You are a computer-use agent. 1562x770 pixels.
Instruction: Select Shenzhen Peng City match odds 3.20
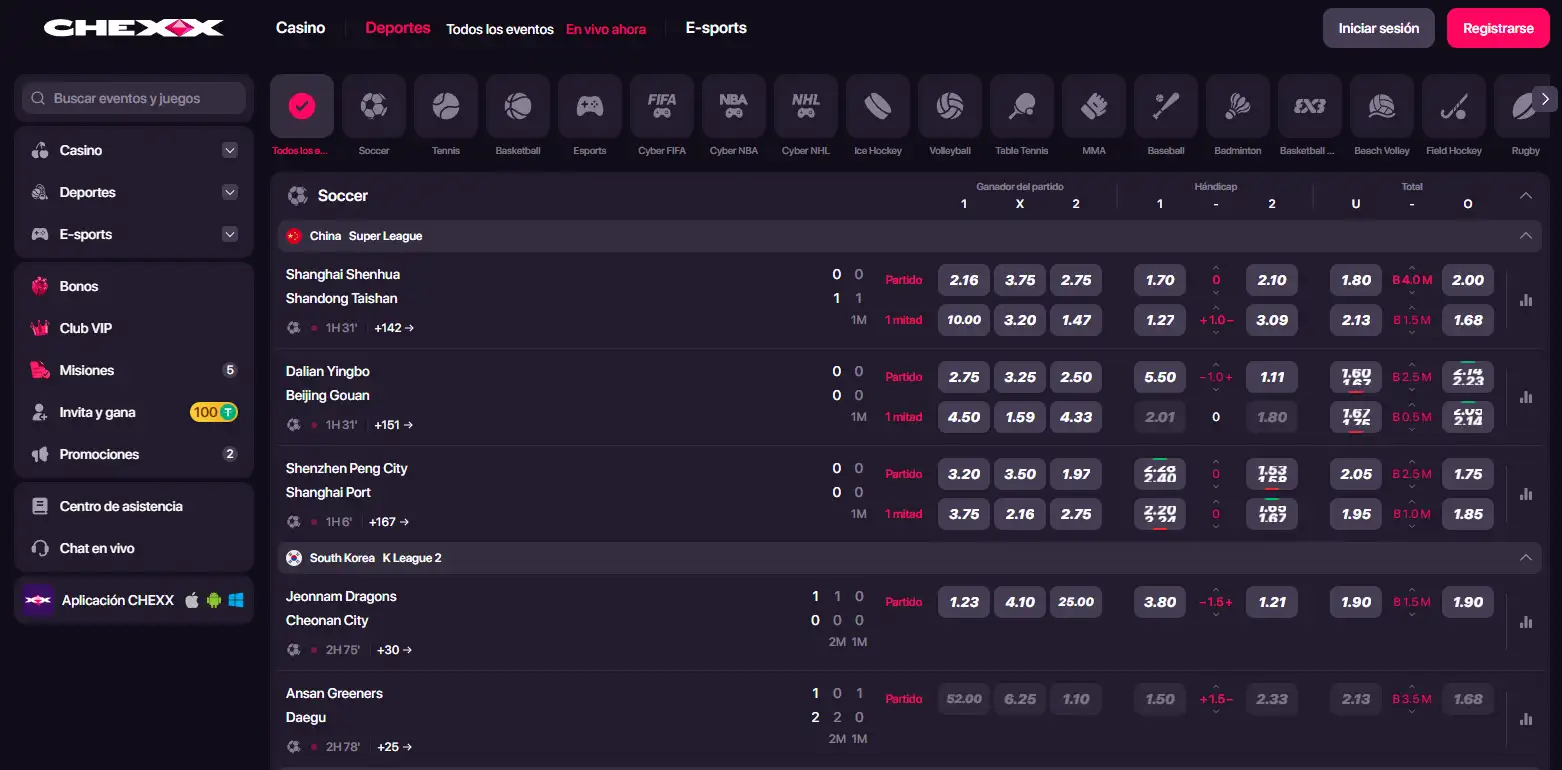click(964, 474)
